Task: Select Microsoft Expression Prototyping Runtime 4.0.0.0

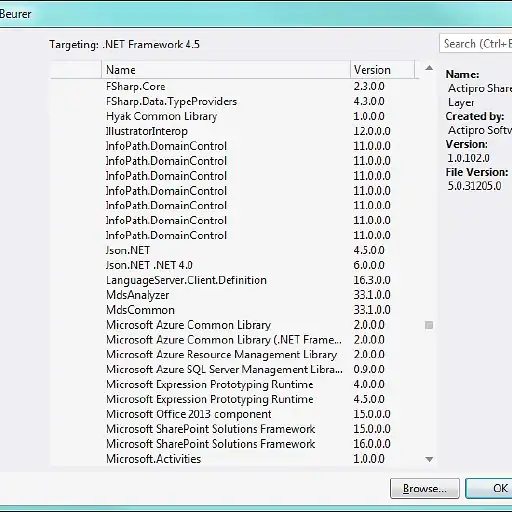Action: click(x=235, y=384)
